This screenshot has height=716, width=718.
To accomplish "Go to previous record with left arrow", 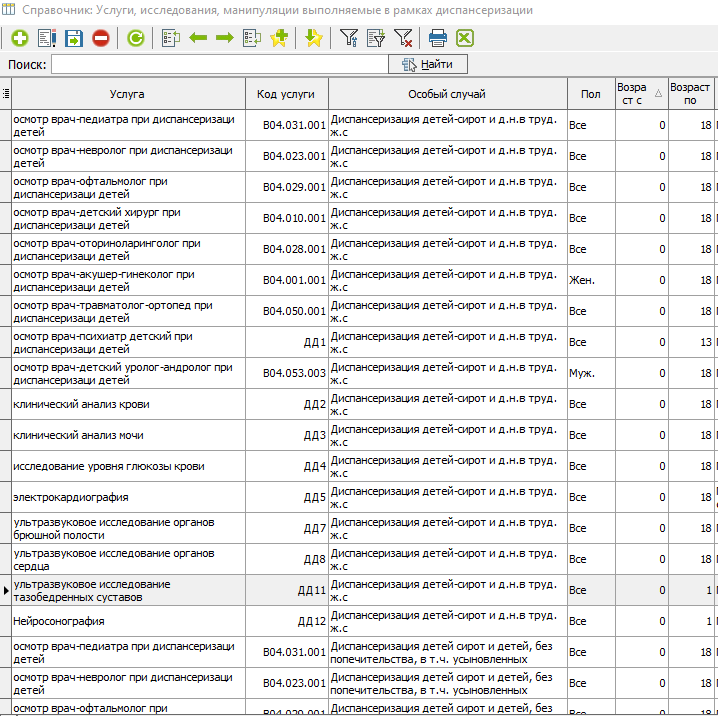I will [198, 38].
